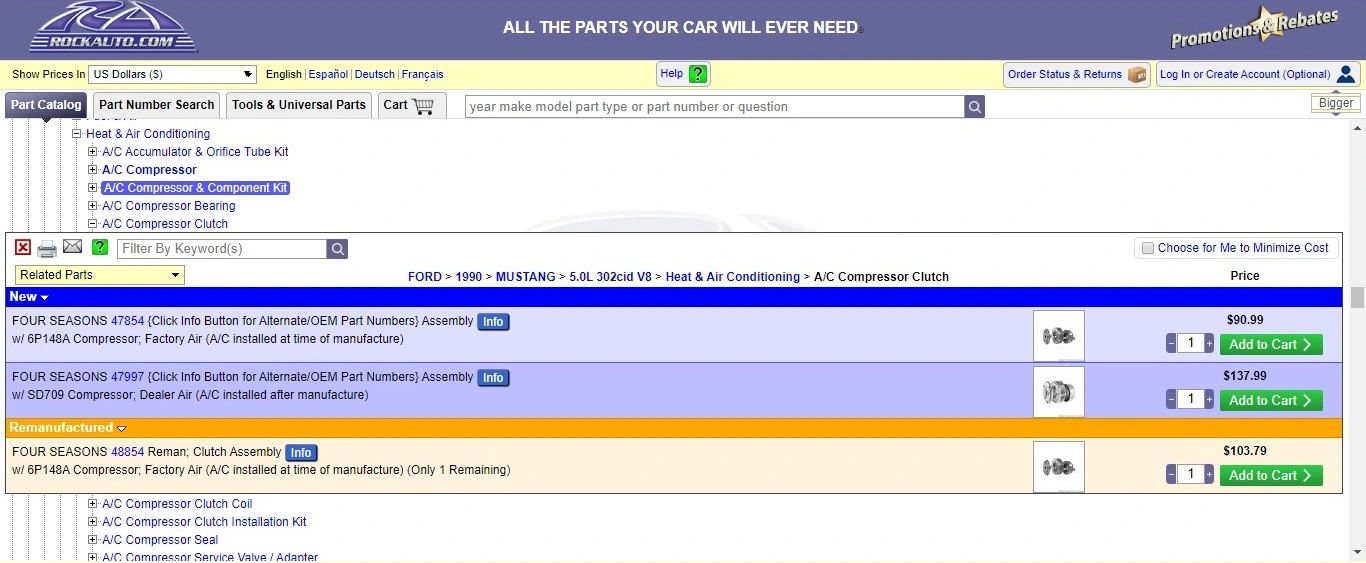Go to MUSTANG breadcrumb link
Viewport: 1366px width, 563px height.
[525, 277]
